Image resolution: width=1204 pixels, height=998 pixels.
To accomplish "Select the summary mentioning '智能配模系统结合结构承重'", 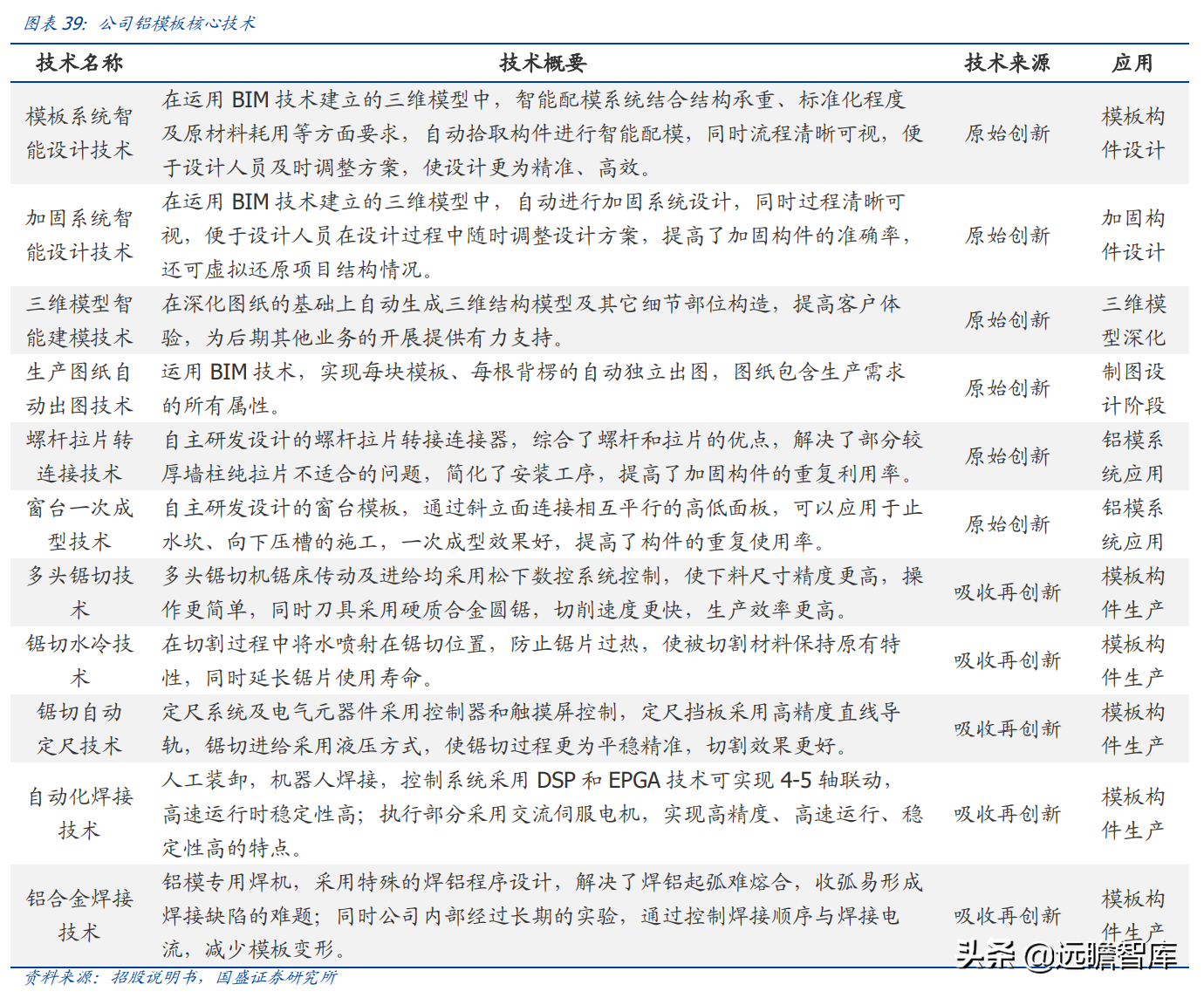I will pos(542,133).
